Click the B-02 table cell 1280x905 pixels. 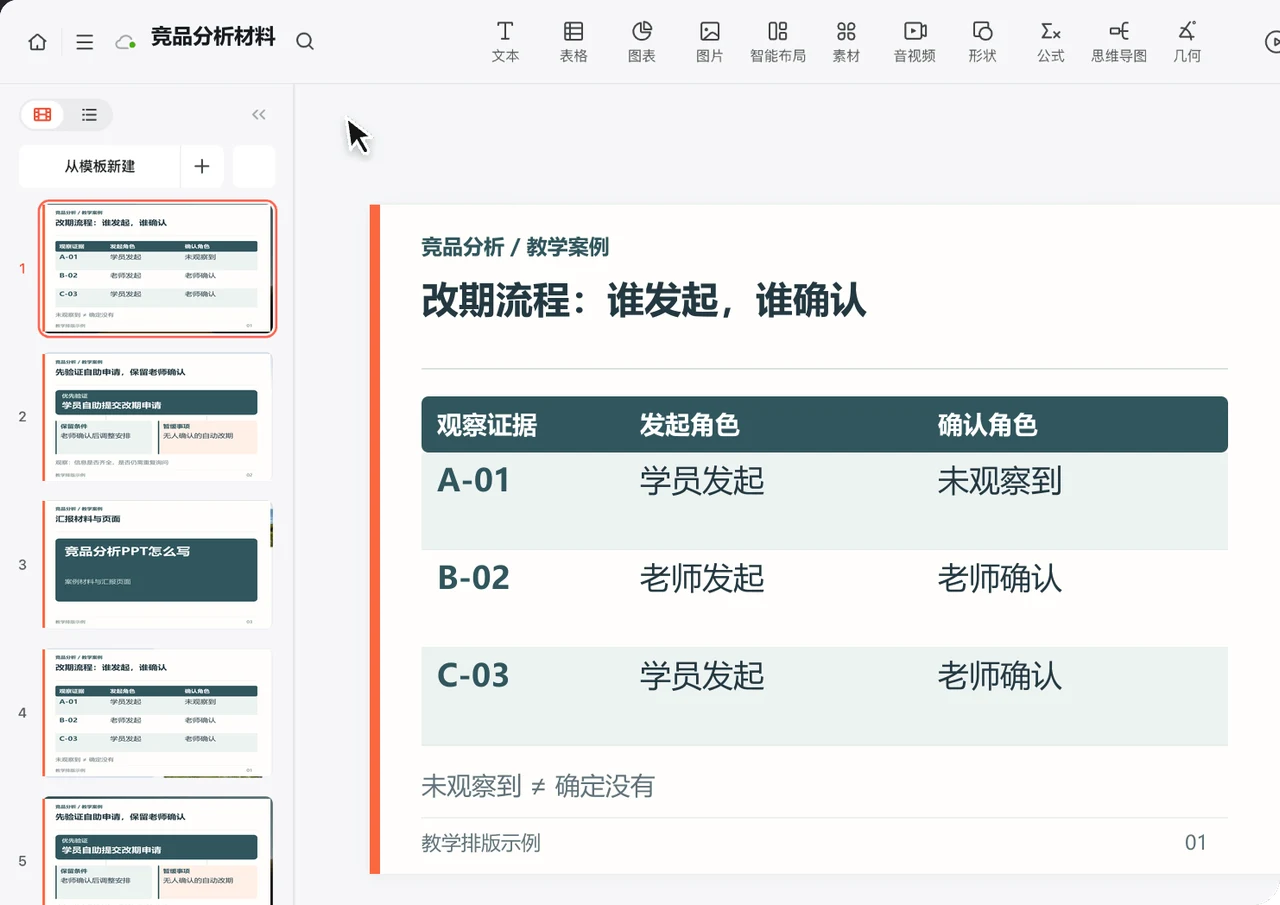474,578
